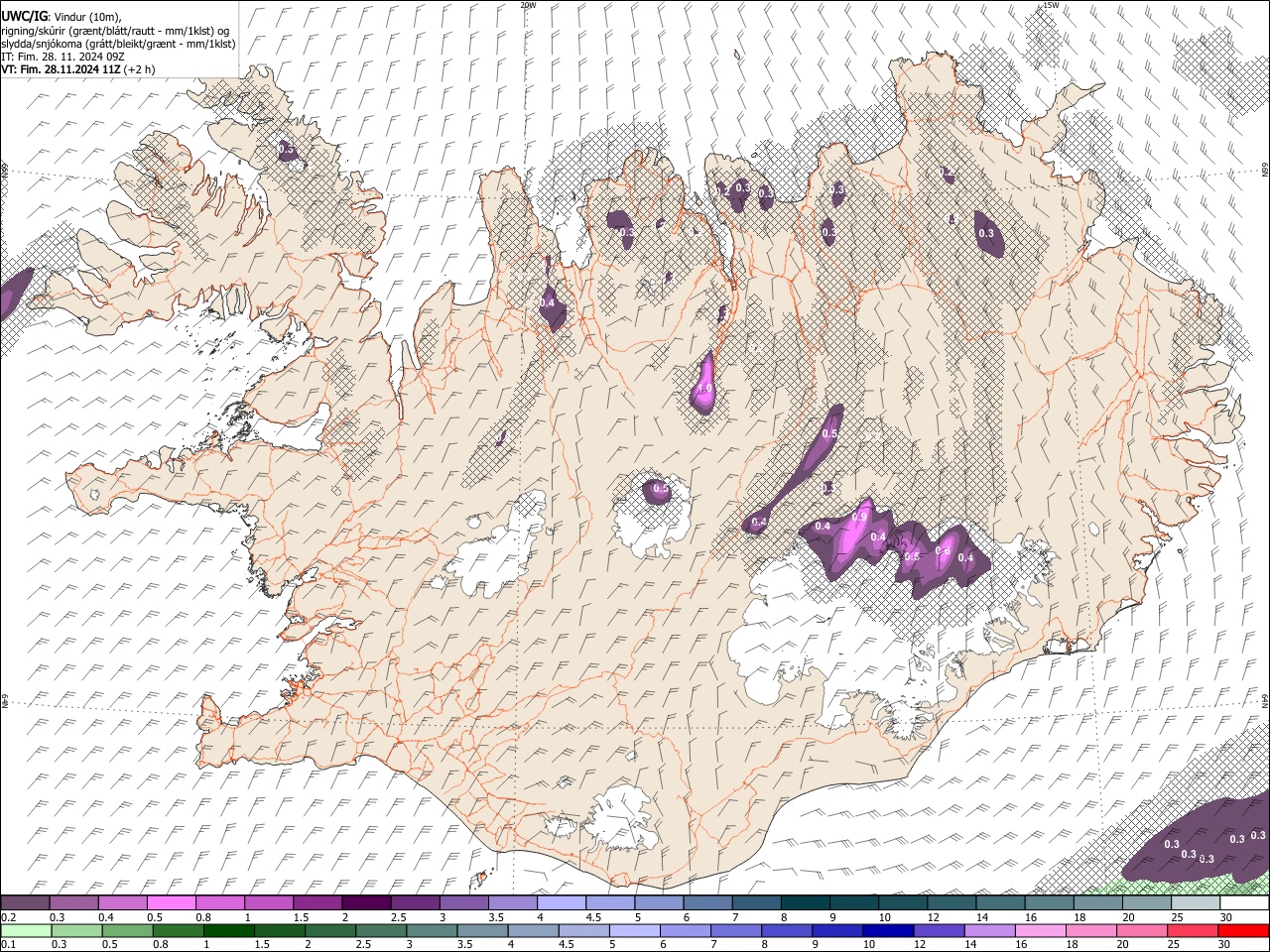The width and height of the screenshot is (1270, 952).
Task: Click the '0.9' value on the bright pink patch
Action: click(x=859, y=517)
